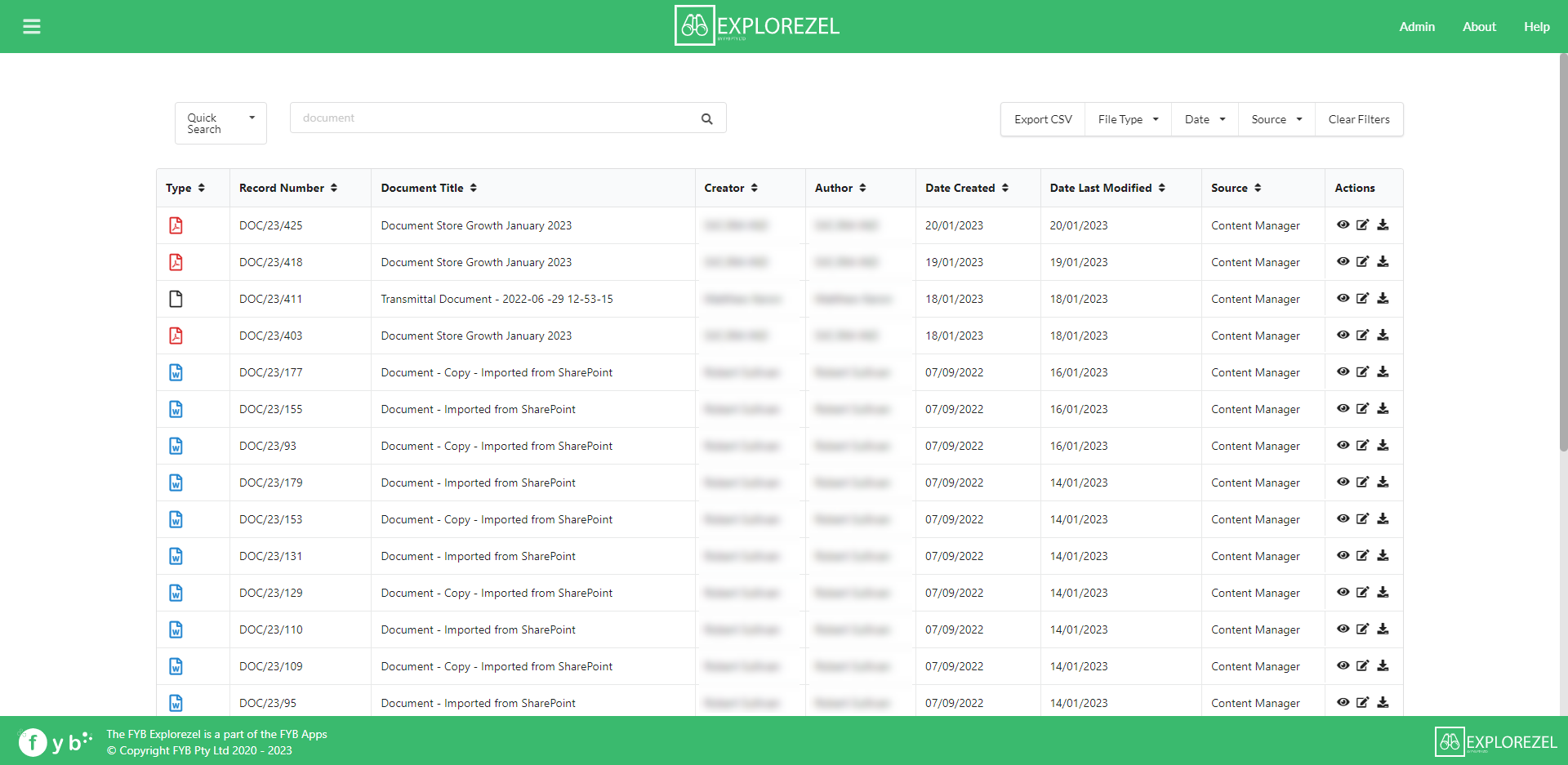Select record number DOC/23/95
This screenshot has width=1568, height=765.
(268, 703)
